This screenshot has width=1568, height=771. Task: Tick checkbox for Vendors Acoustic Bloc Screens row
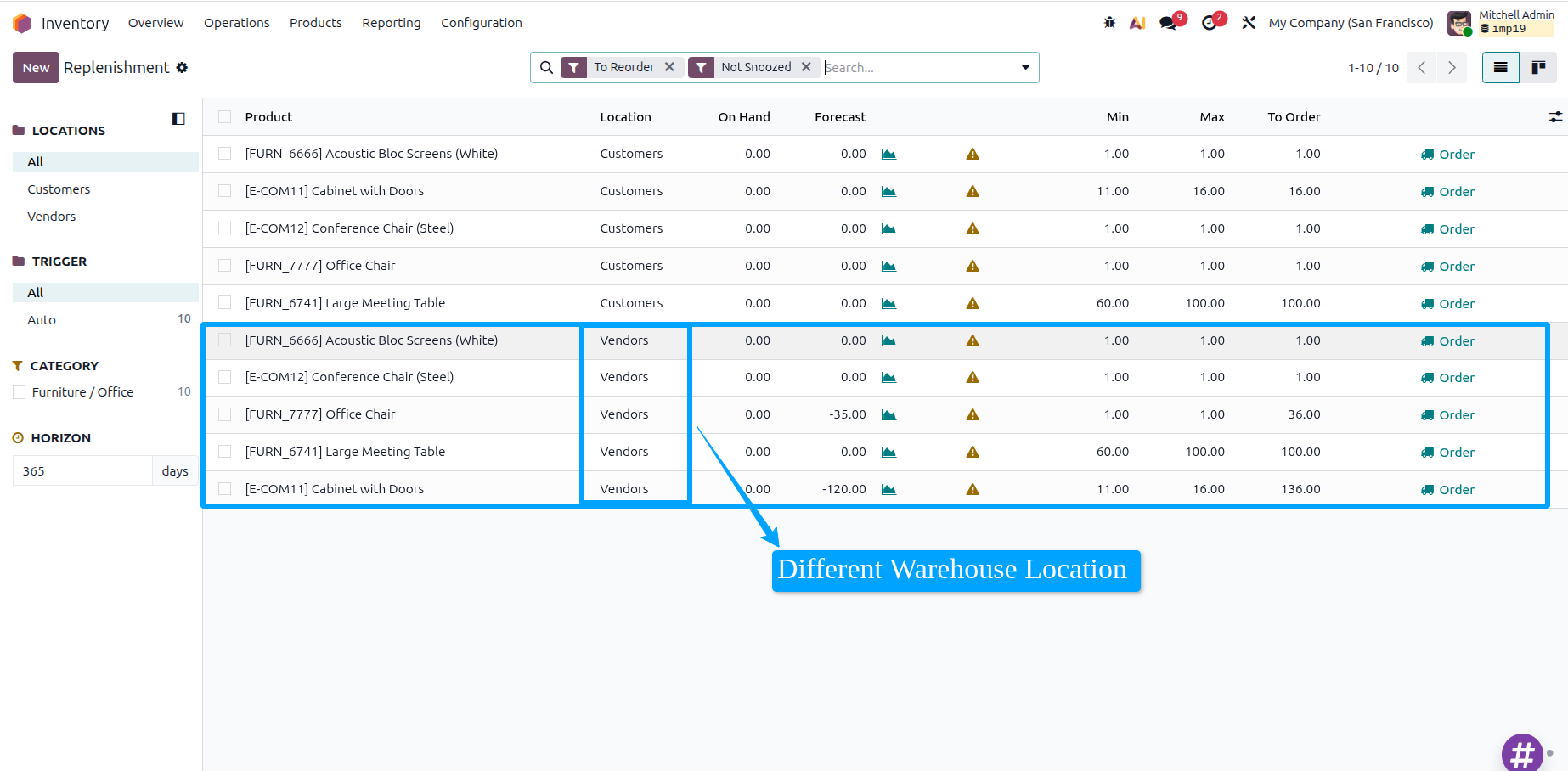click(224, 340)
